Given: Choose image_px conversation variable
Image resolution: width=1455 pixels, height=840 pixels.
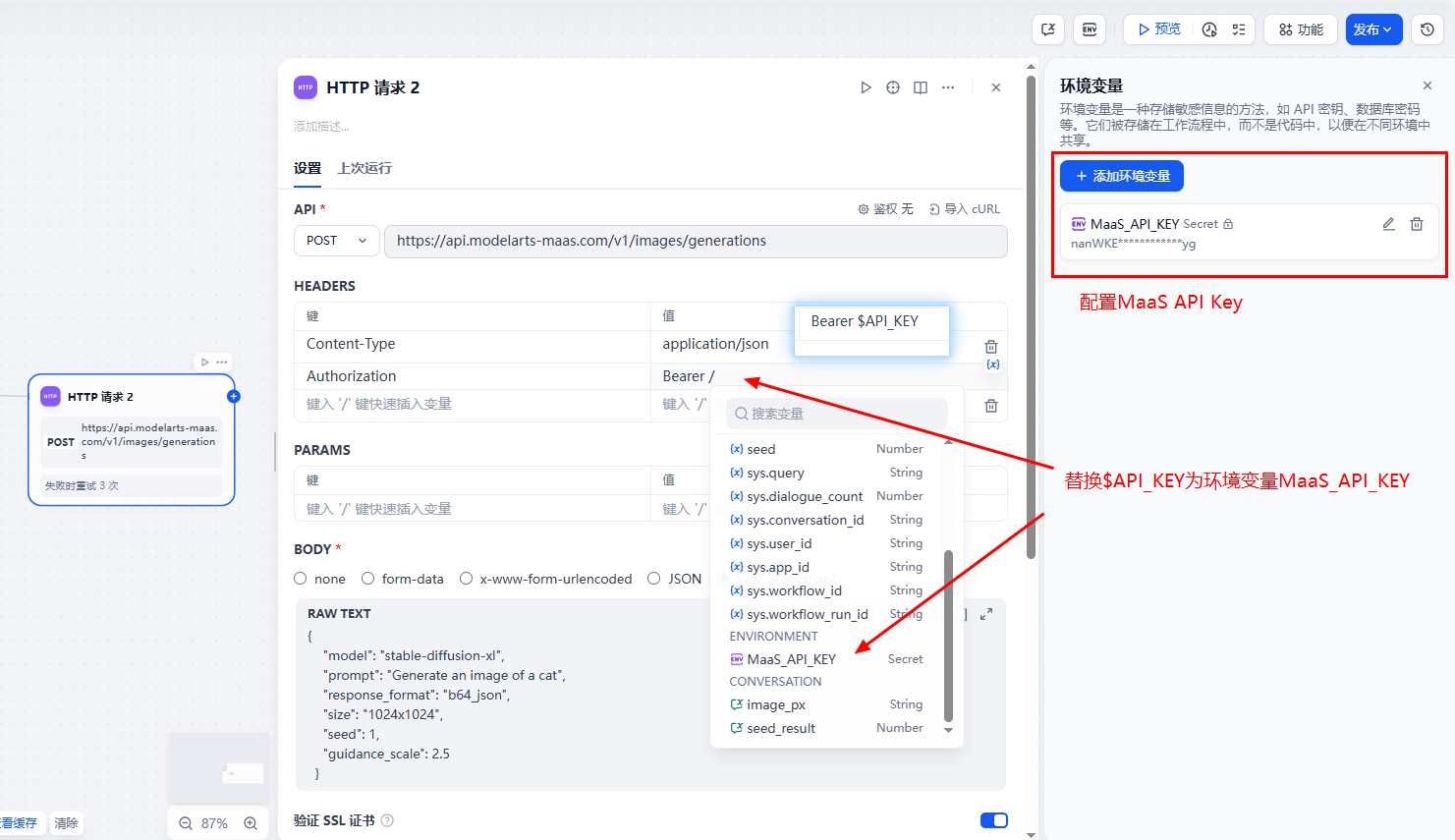Looking at the screenshot, I should click(826, 704).
